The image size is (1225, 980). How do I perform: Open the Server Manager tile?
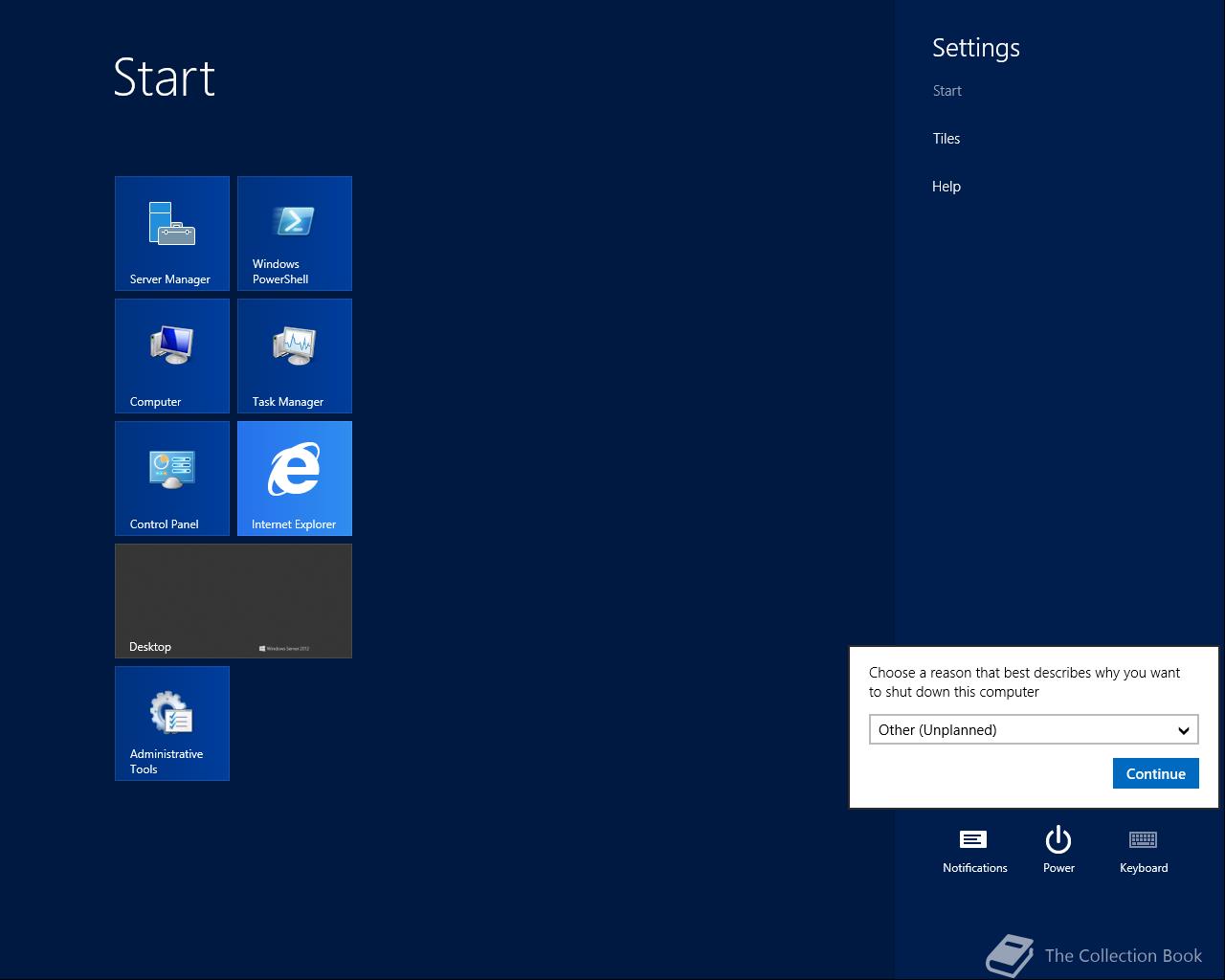(x=172, y=234)
